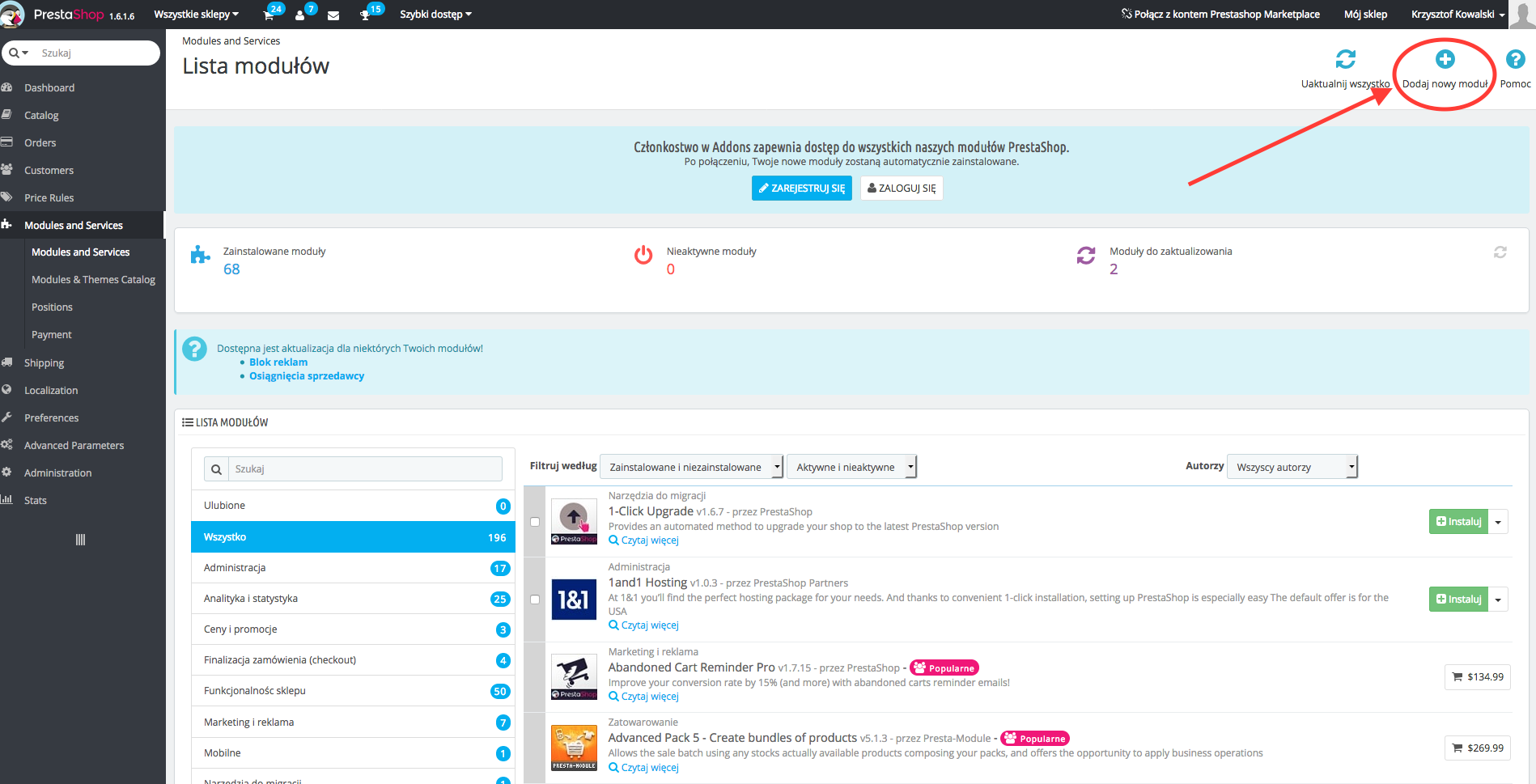Click the Dodaj nowy moduł plus icon
This screenshot has width=1536, height=784.
[1445, 60]
